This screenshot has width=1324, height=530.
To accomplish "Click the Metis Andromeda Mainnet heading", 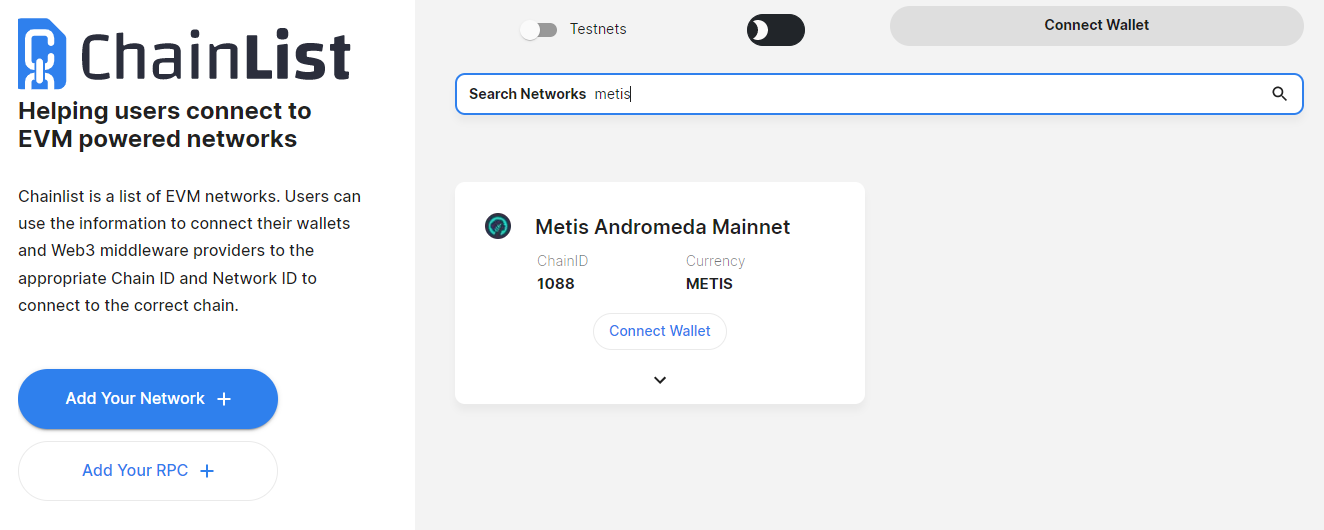I will pos(663,227).
